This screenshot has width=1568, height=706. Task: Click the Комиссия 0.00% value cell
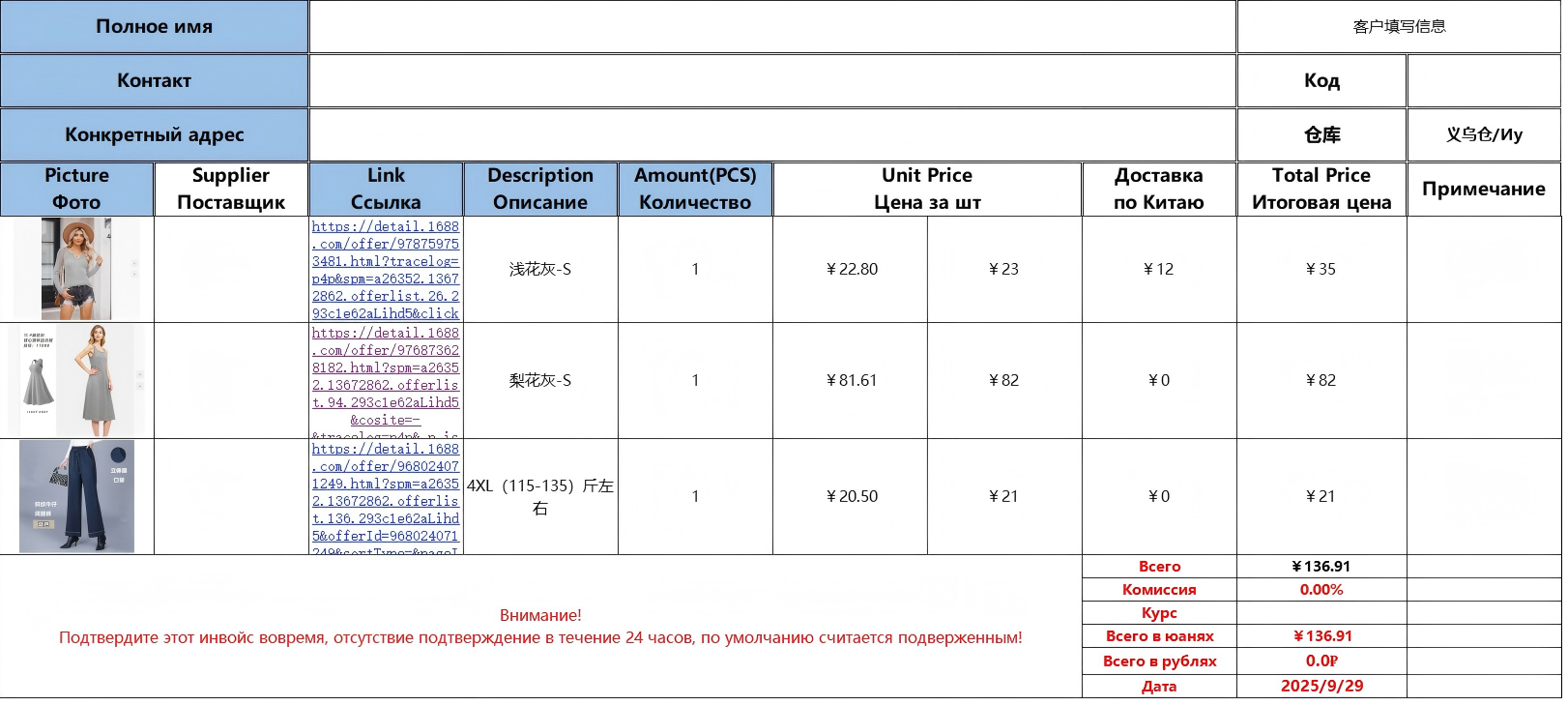point(1321,590)
